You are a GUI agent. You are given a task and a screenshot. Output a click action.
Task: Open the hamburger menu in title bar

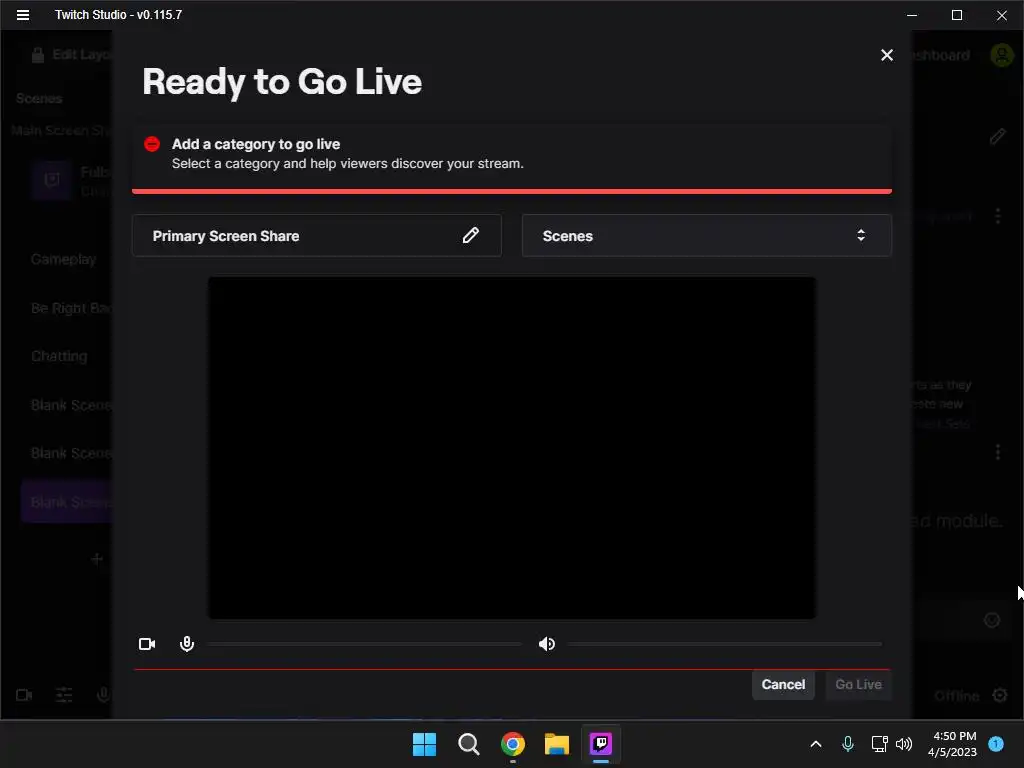point(23,15)
